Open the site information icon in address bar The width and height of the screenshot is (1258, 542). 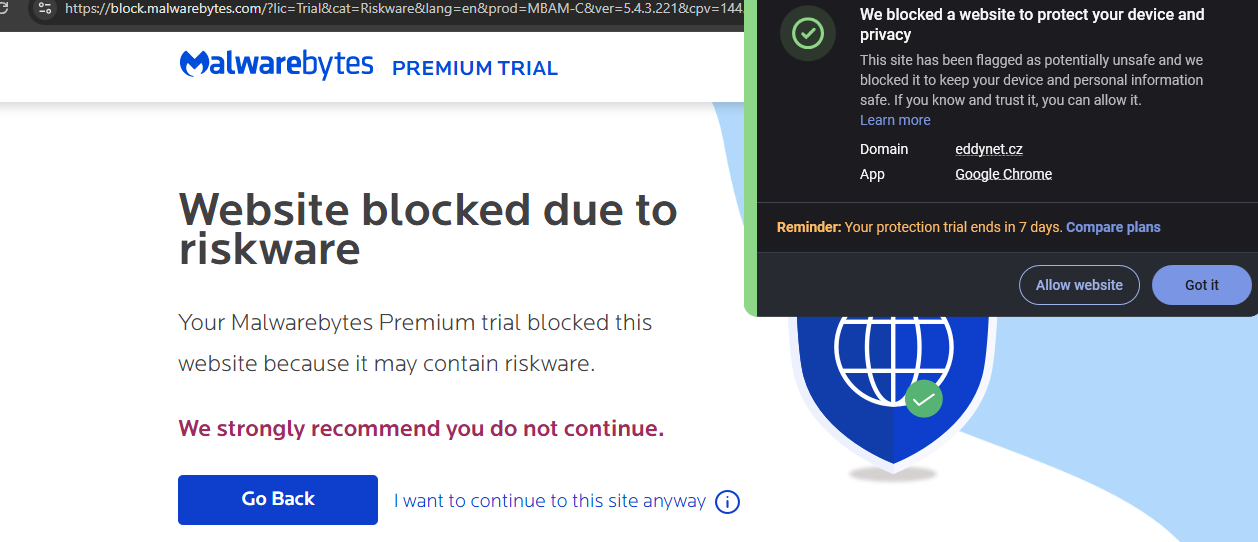tap(44, 8)
